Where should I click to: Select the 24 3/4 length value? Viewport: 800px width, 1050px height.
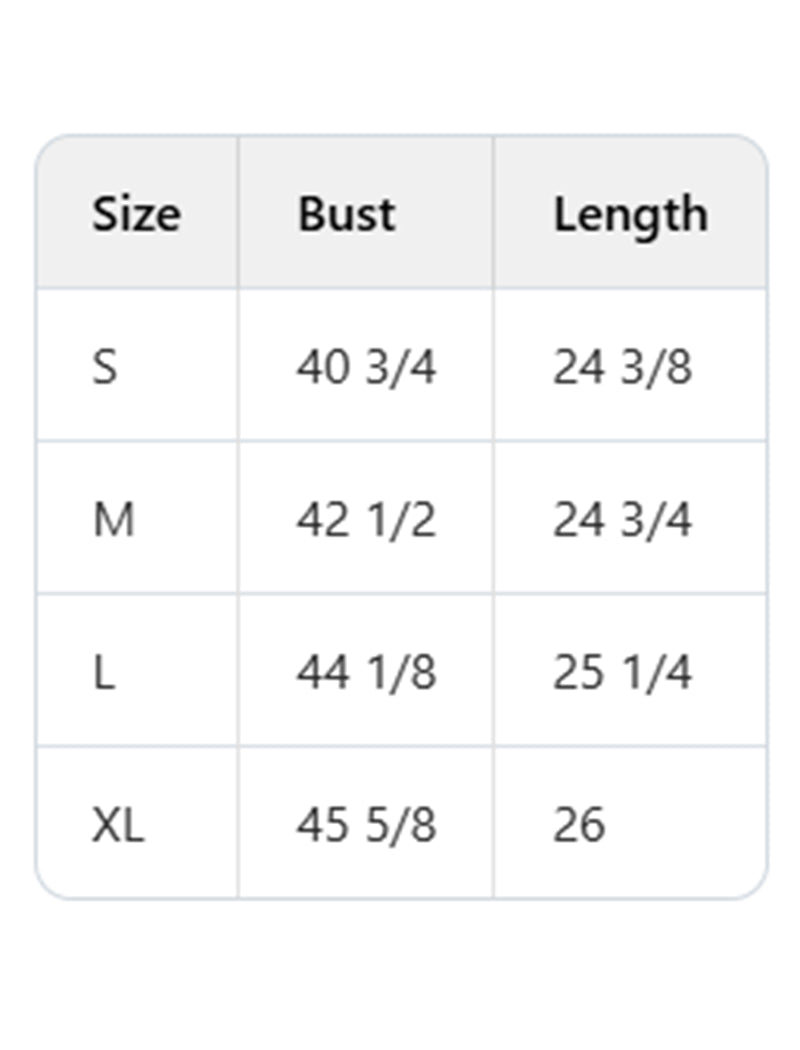point(622,520)
